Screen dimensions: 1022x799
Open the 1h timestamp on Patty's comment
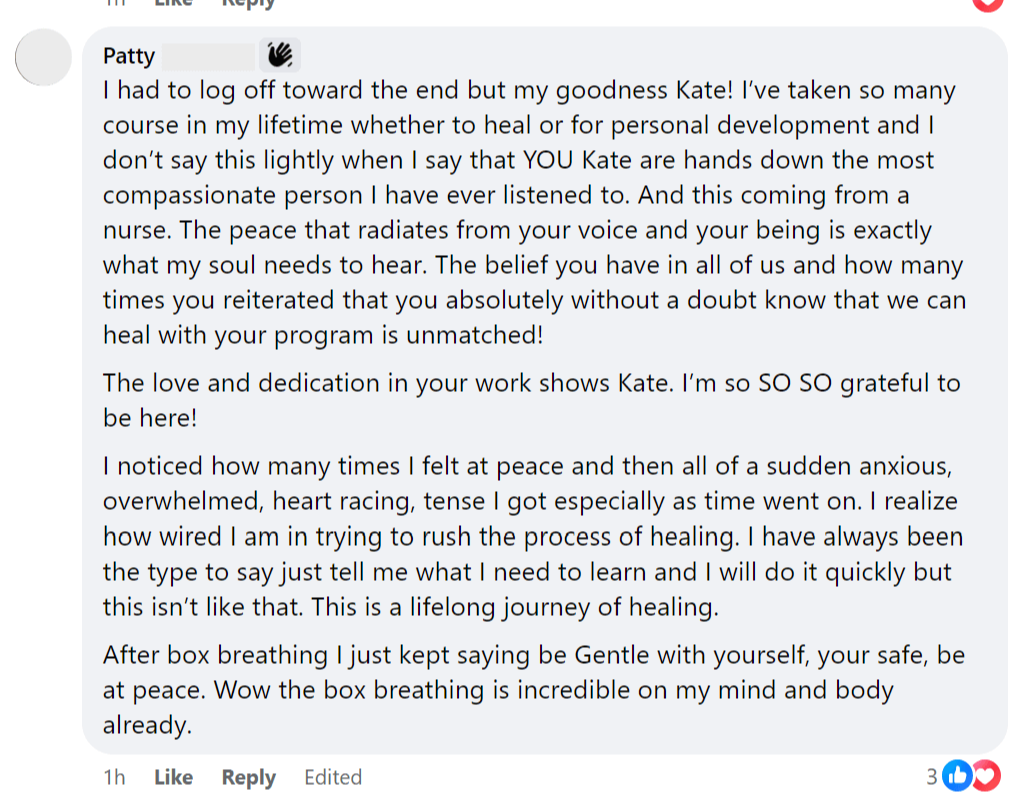tap(114, 777)
